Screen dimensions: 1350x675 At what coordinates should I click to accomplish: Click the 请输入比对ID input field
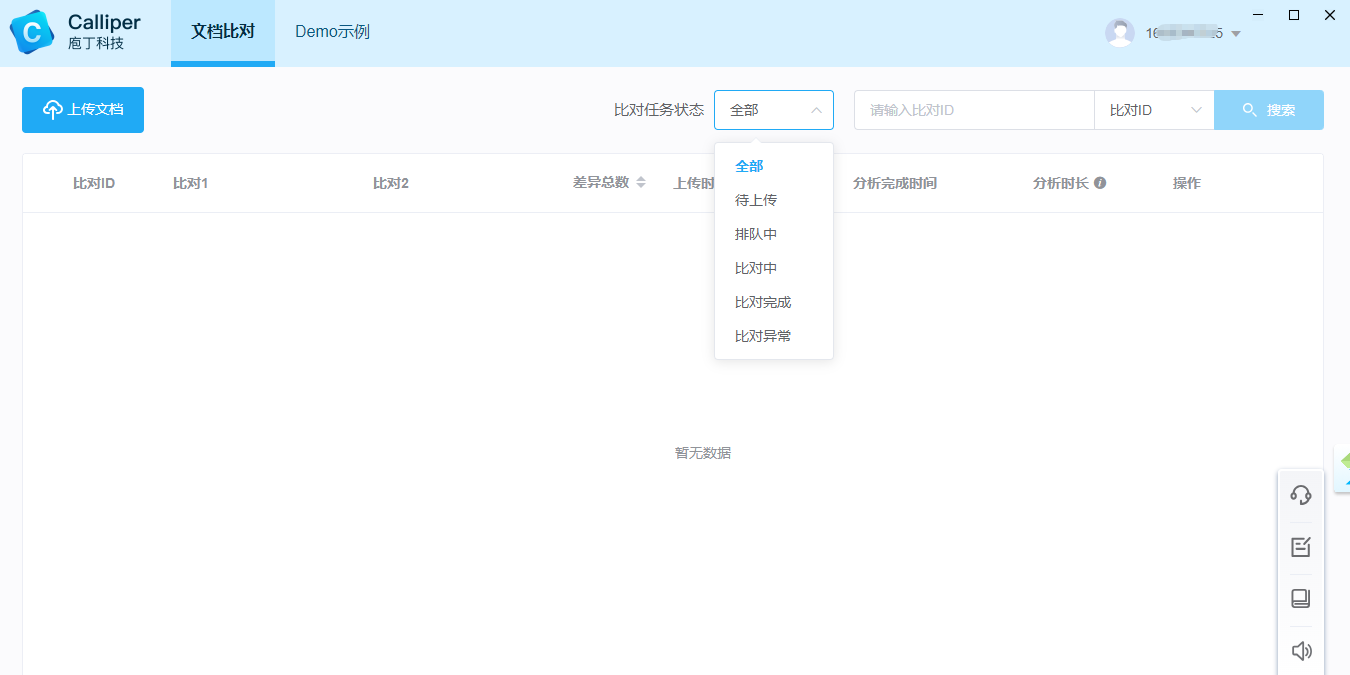point(973,110)
